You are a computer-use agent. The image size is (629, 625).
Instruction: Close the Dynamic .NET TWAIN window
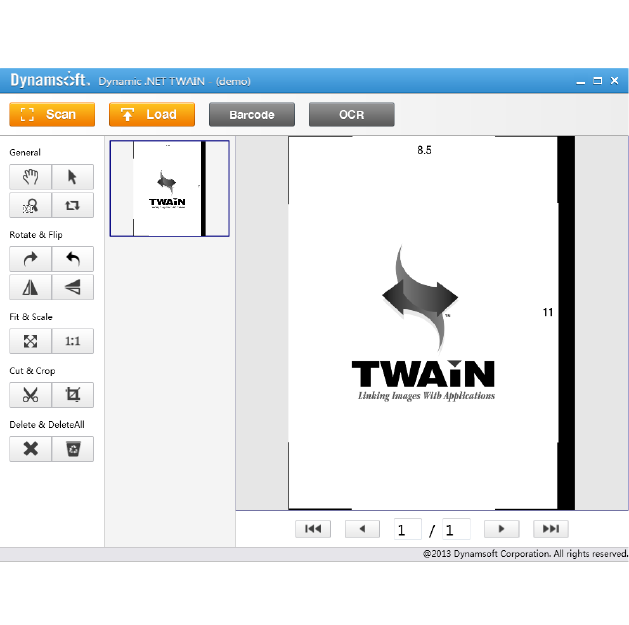click(x=614, y=81)
